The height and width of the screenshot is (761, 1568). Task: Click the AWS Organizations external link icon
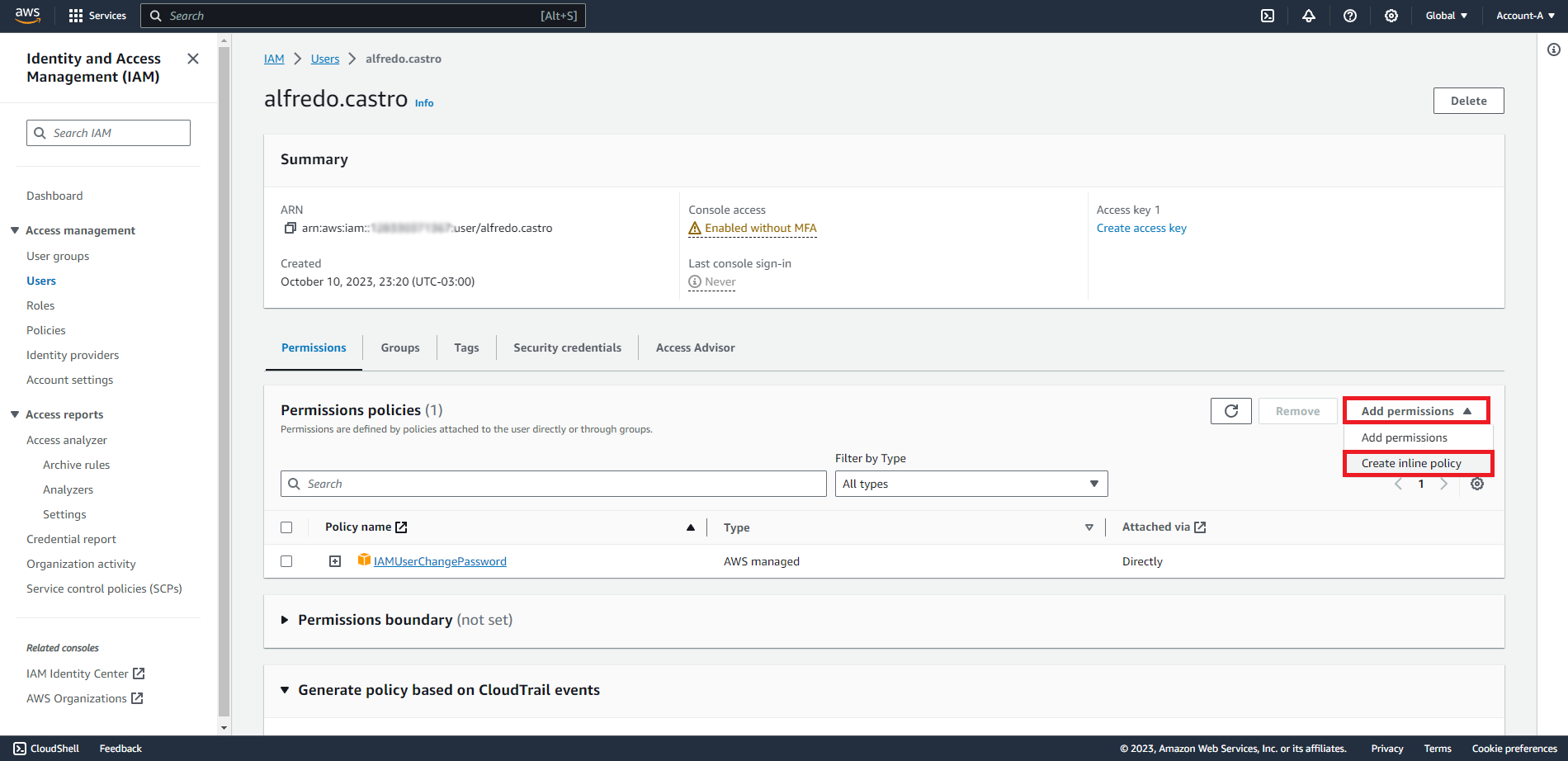pyautogui.click(x=137, y=698)
